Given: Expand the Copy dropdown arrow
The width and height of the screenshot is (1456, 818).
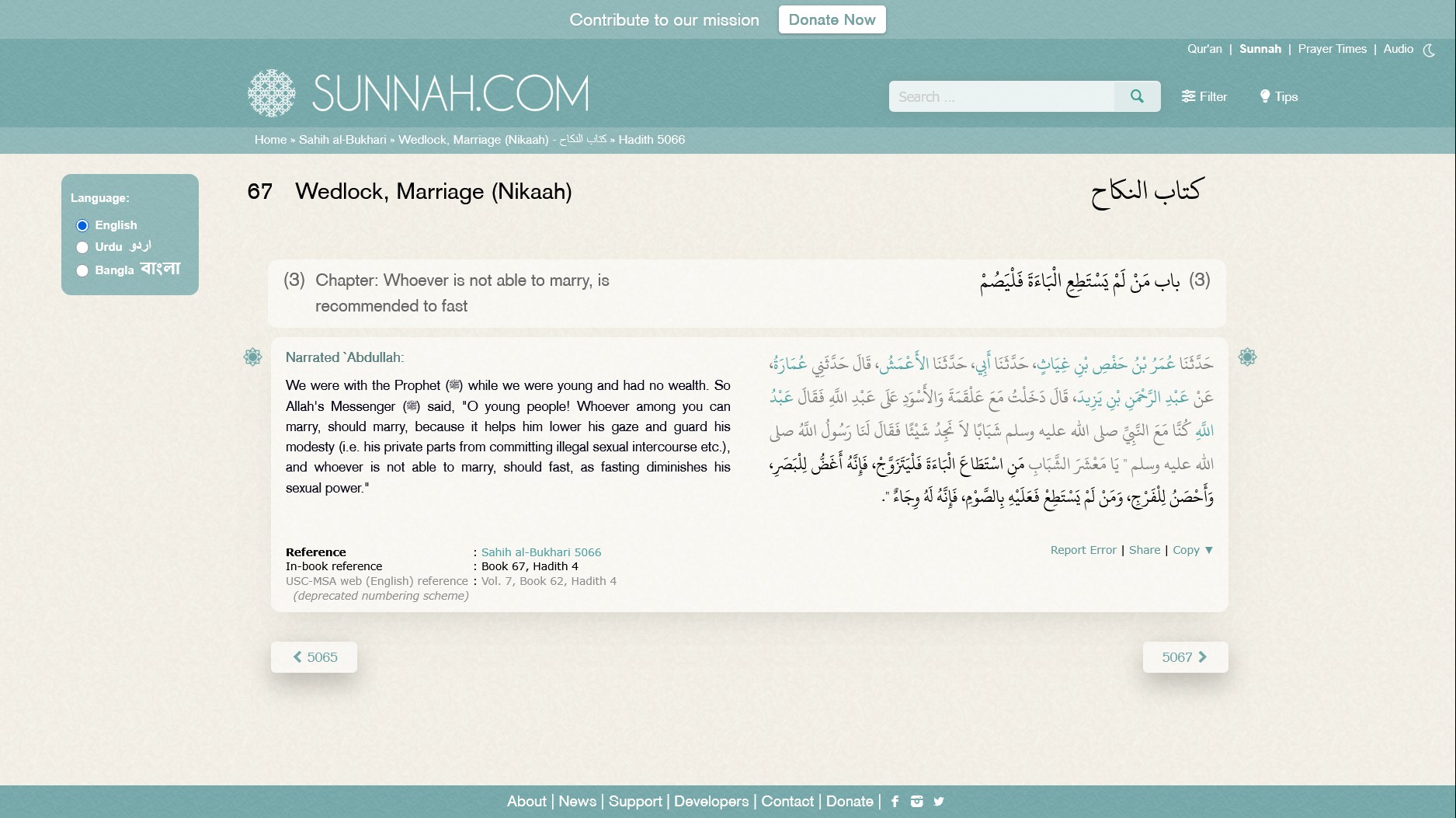Looking at the screenshot, I should (1208, 550).
